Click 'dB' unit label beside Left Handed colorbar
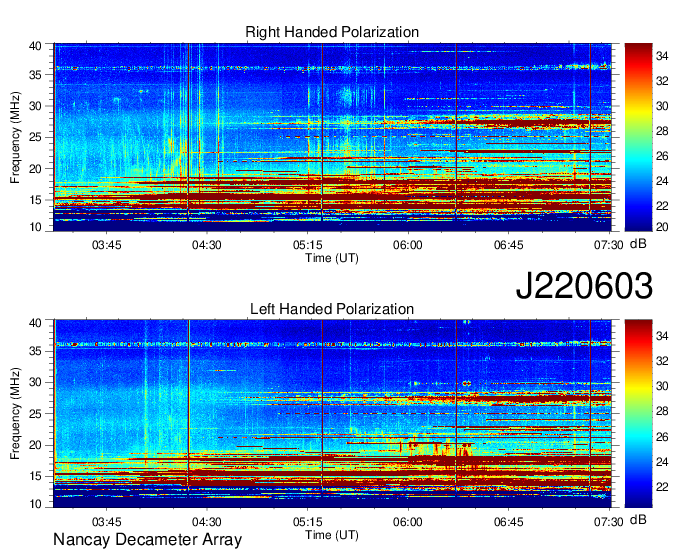Screen dimensions: 680x552 638,519
